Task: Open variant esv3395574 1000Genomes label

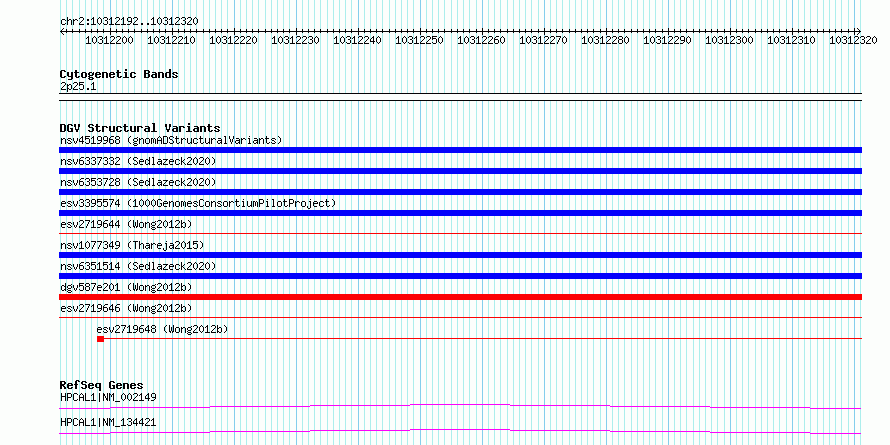Action: click(198, 203)
